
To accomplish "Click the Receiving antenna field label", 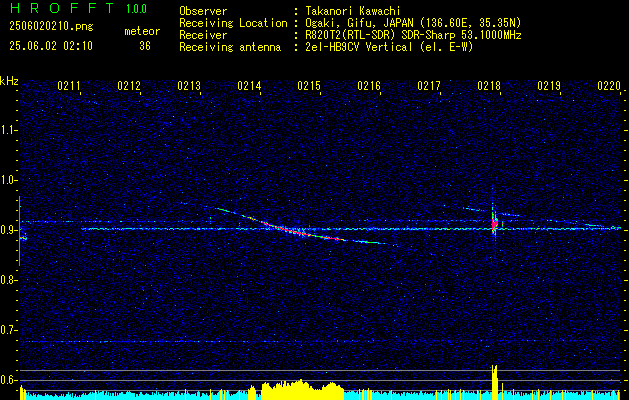I will 230,47.
